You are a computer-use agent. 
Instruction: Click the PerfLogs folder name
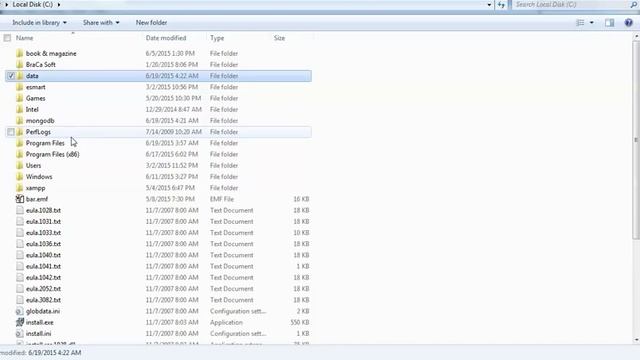tap(38, 132)
